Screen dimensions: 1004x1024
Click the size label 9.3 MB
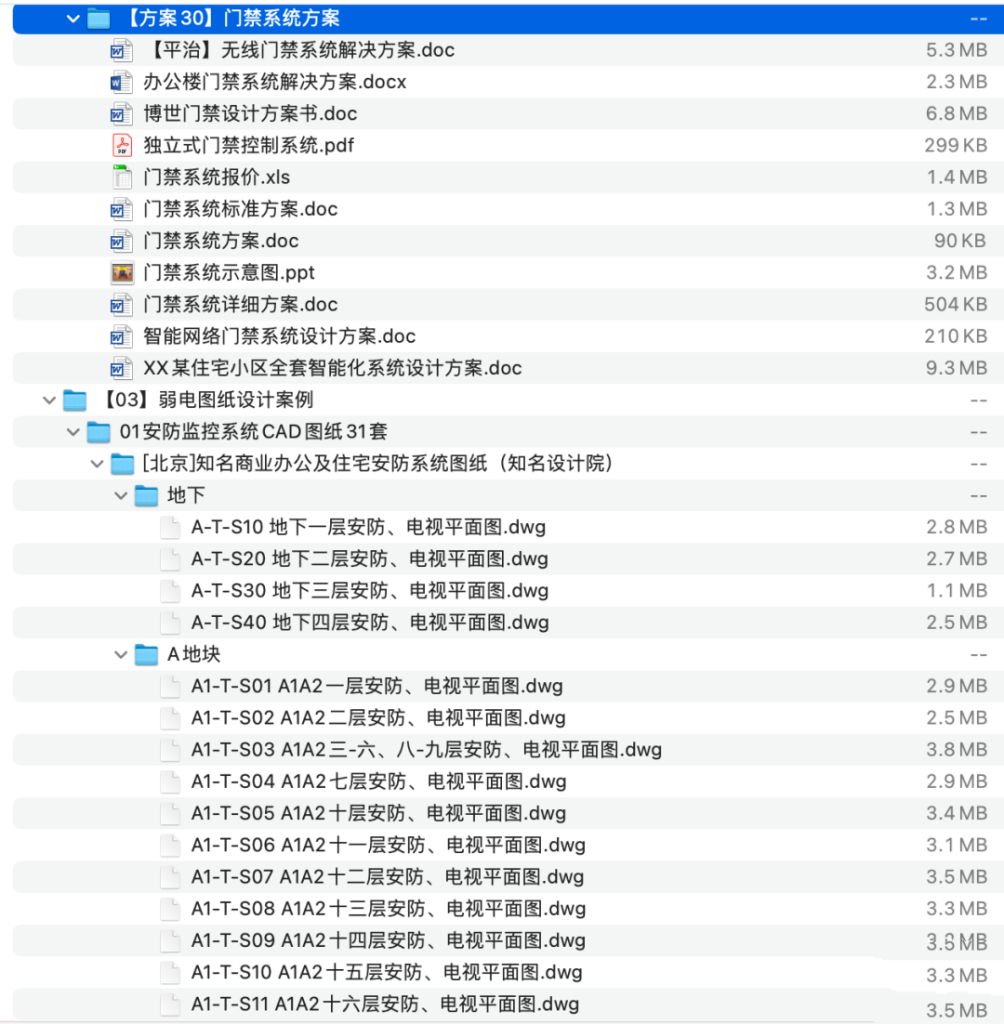(x=957, y=368)
